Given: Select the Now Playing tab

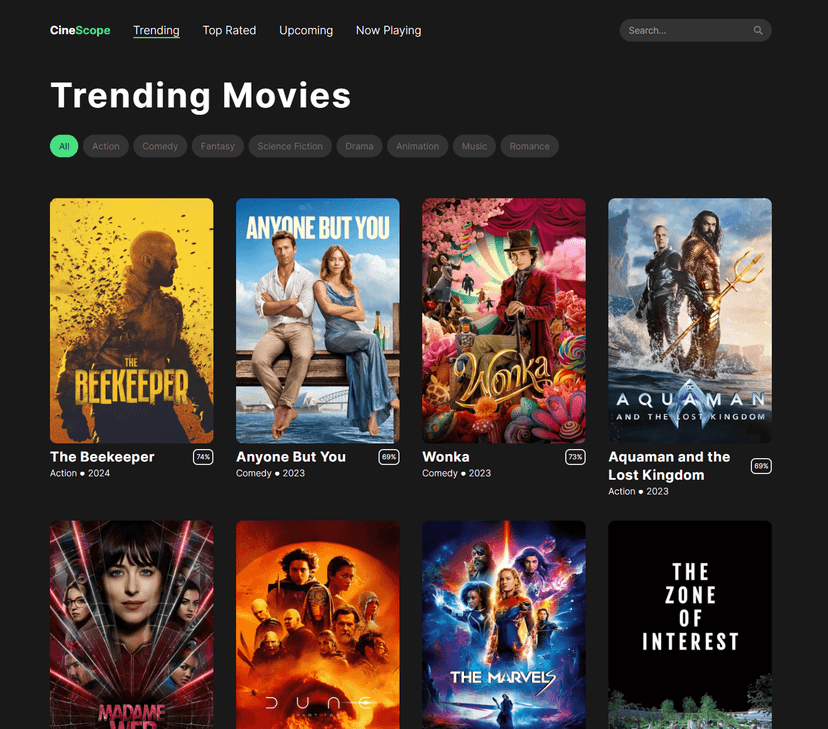Looking at the screenshot, I should (389, 31).
